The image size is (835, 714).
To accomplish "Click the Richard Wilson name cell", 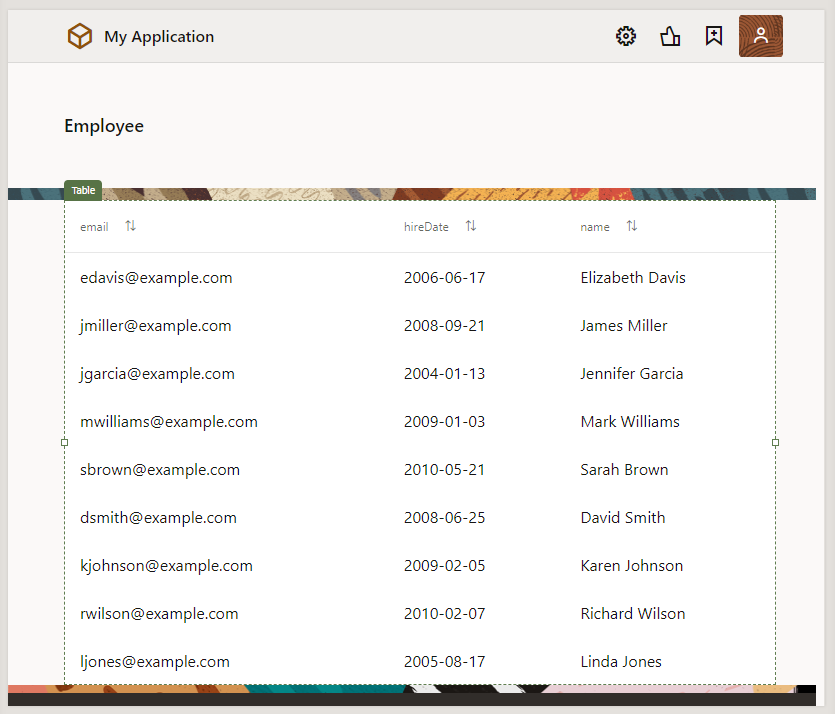I will point(632,614).
